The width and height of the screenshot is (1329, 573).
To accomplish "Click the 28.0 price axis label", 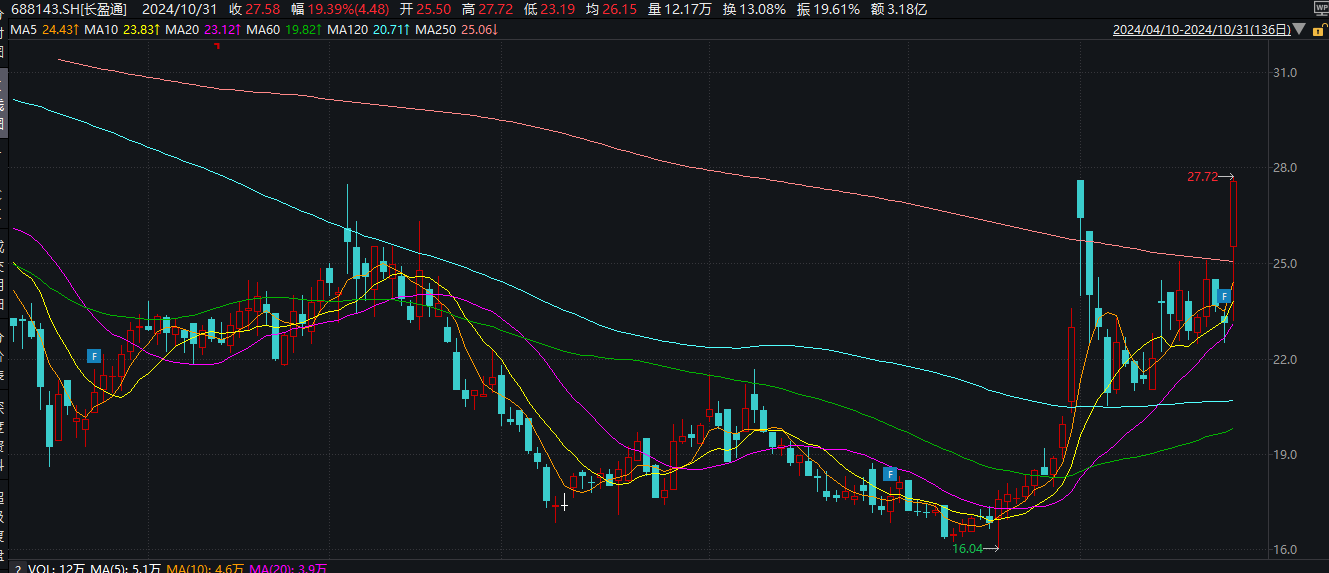I will coord(1285,167).
